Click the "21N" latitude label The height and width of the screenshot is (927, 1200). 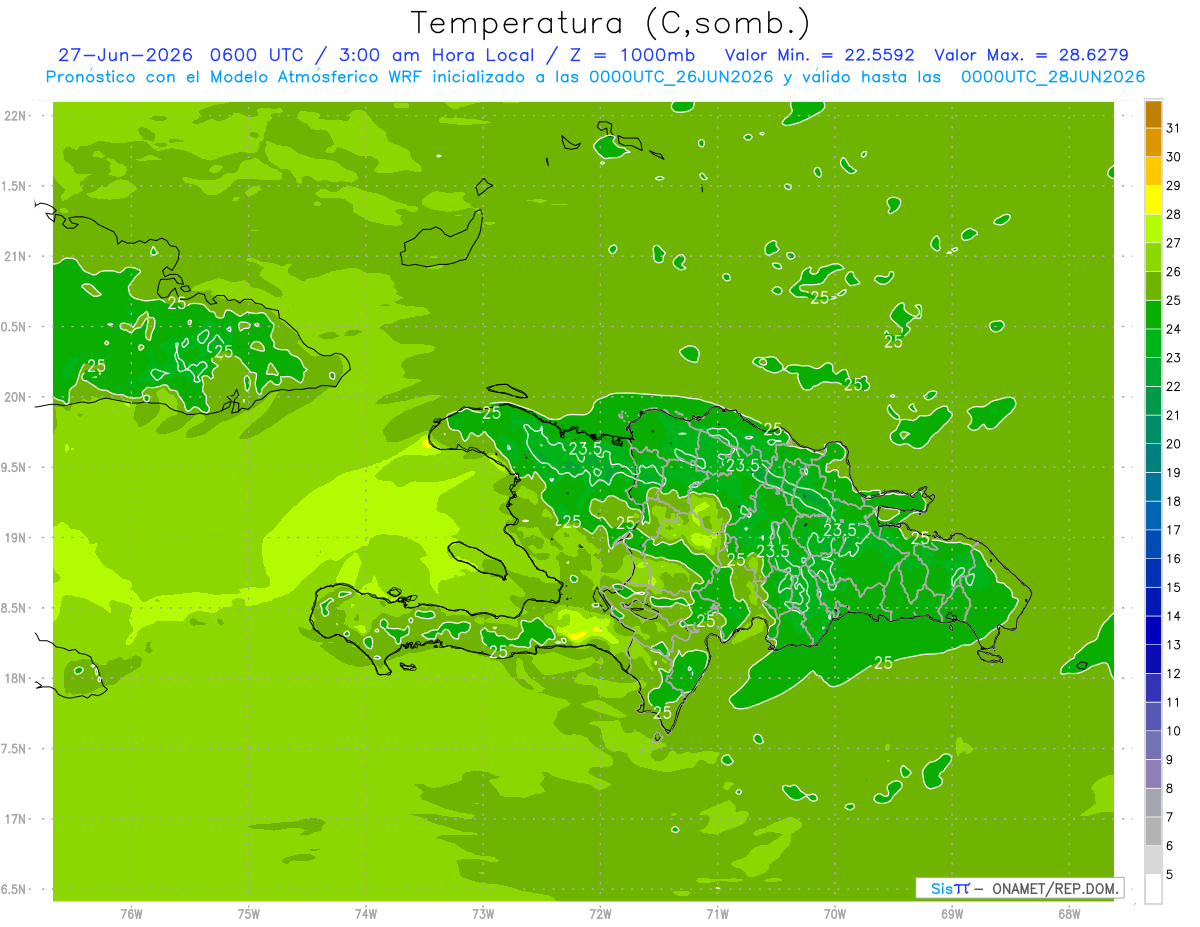17,257
